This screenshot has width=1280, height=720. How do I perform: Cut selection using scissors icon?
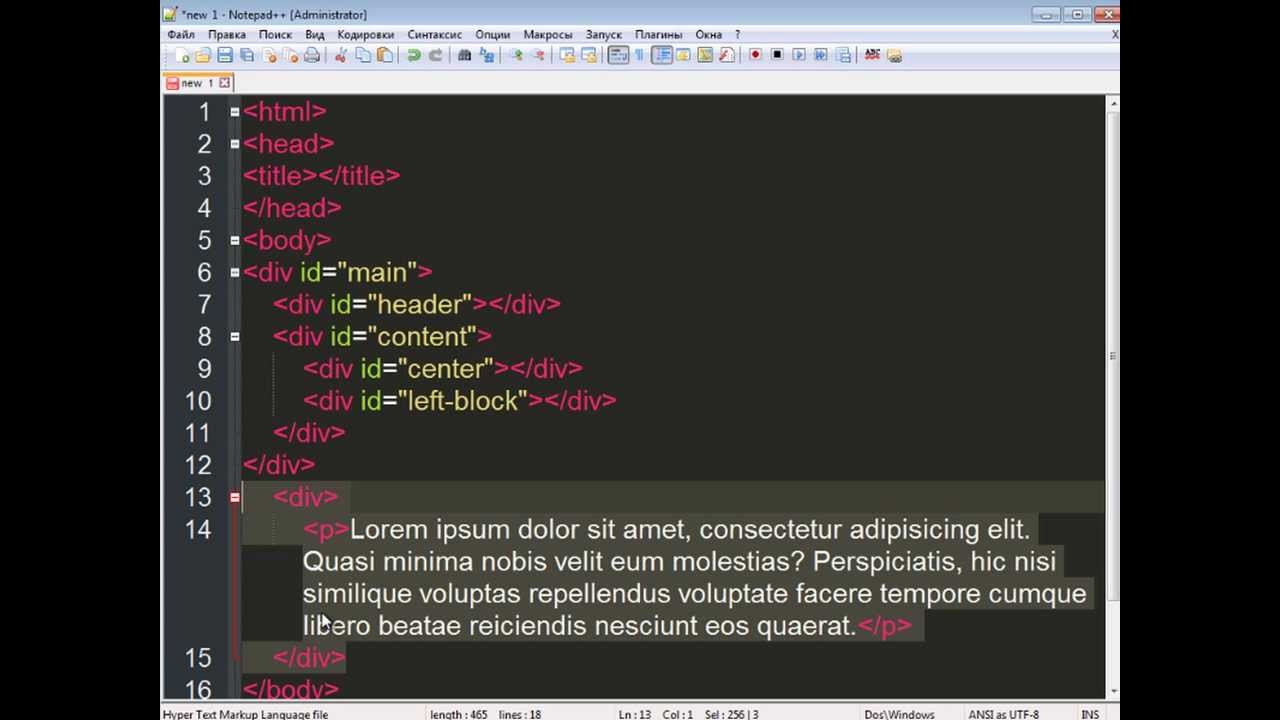click(x=341, y=55)
